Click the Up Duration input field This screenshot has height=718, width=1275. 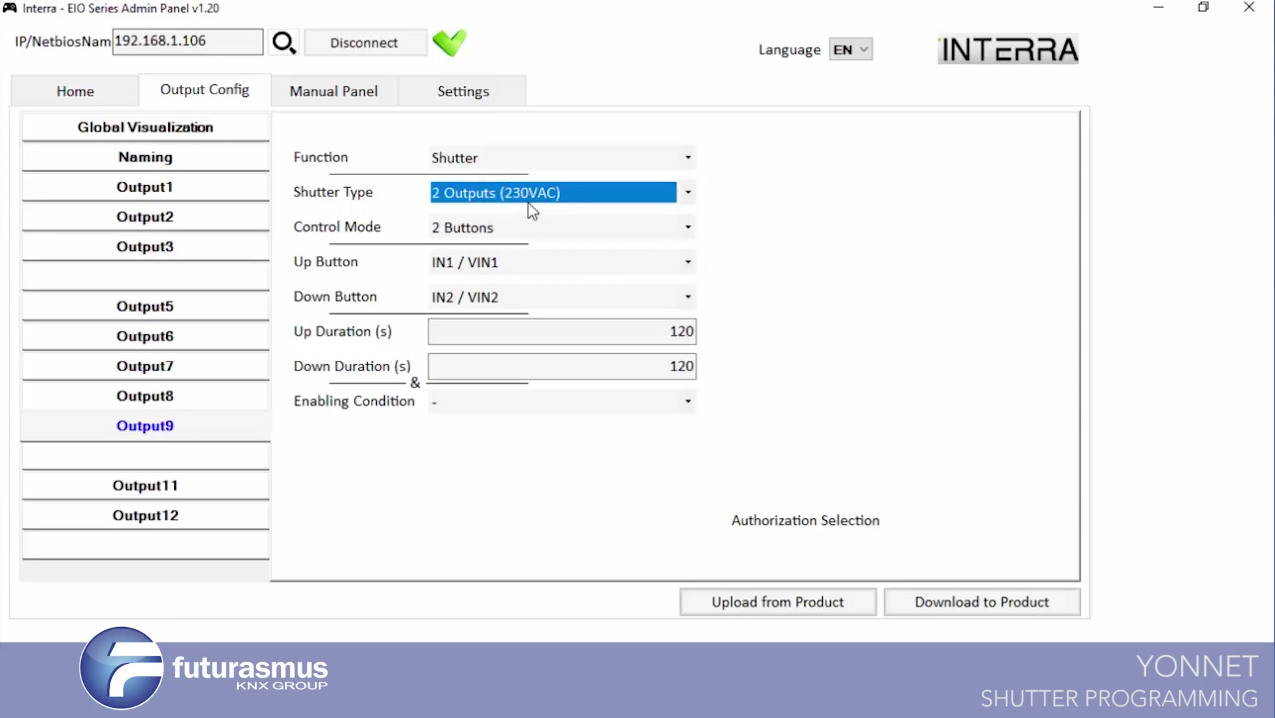(561, 332)
